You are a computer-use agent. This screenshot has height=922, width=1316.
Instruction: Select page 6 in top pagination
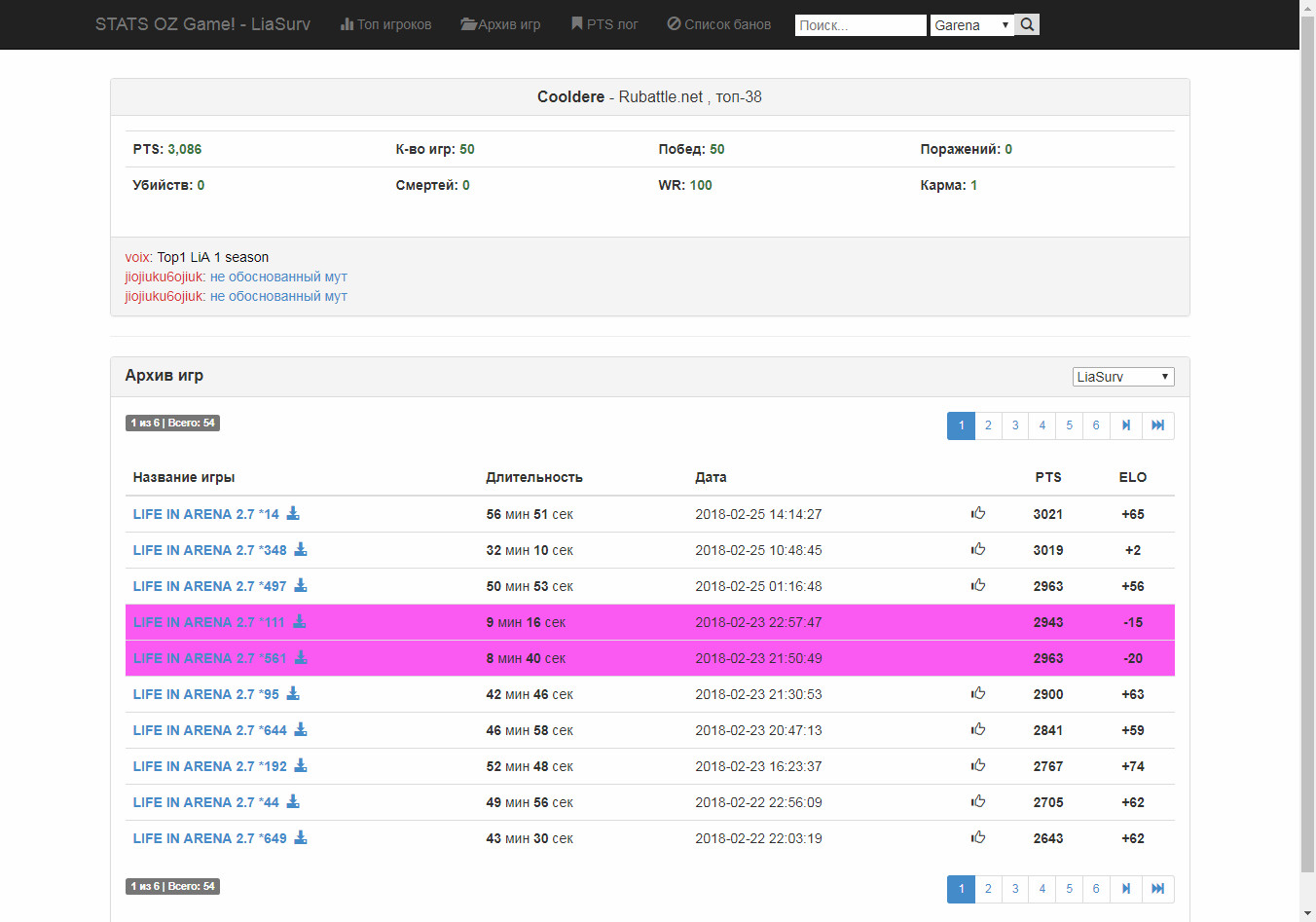pos(1096,425)
